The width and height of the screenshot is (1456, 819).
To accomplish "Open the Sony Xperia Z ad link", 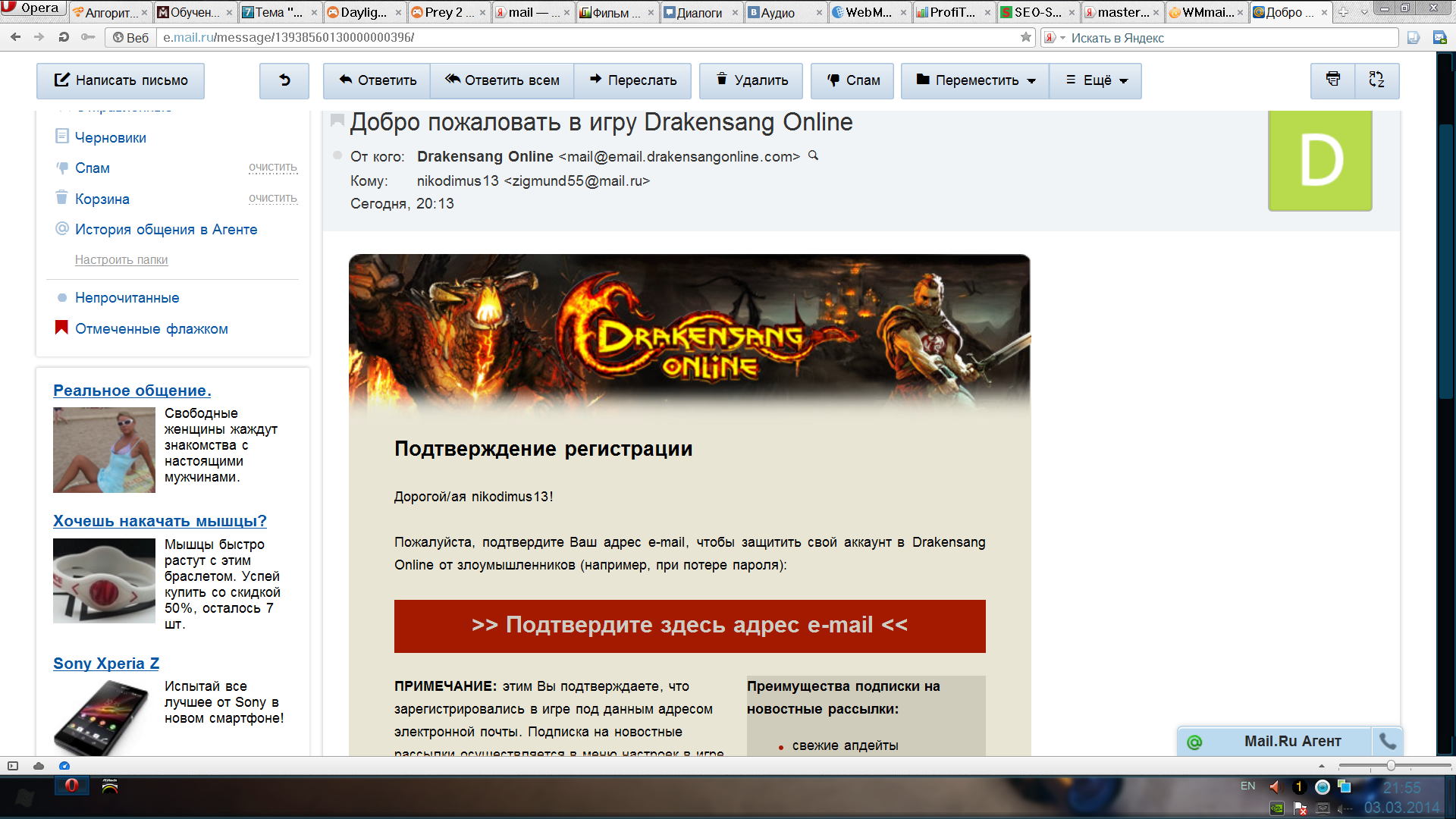I will coord(106,664).
